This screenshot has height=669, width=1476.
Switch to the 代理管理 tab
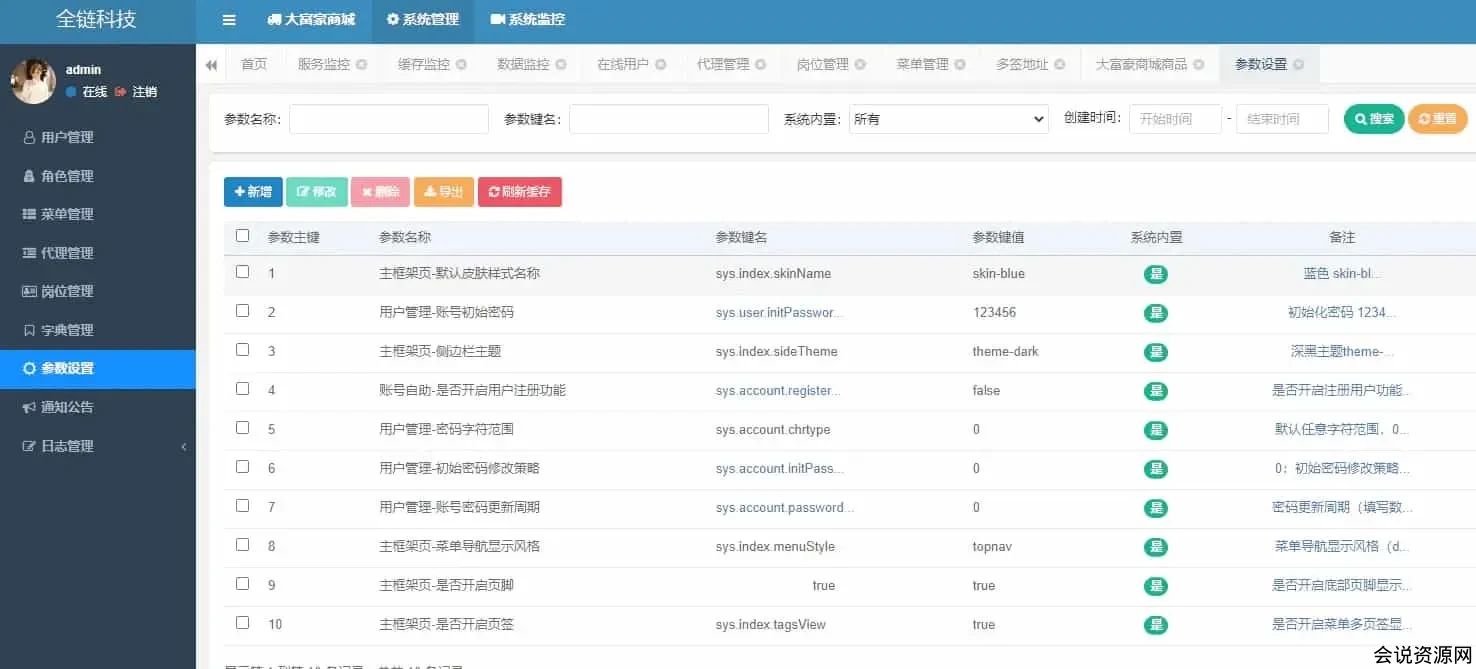[723, 64]
